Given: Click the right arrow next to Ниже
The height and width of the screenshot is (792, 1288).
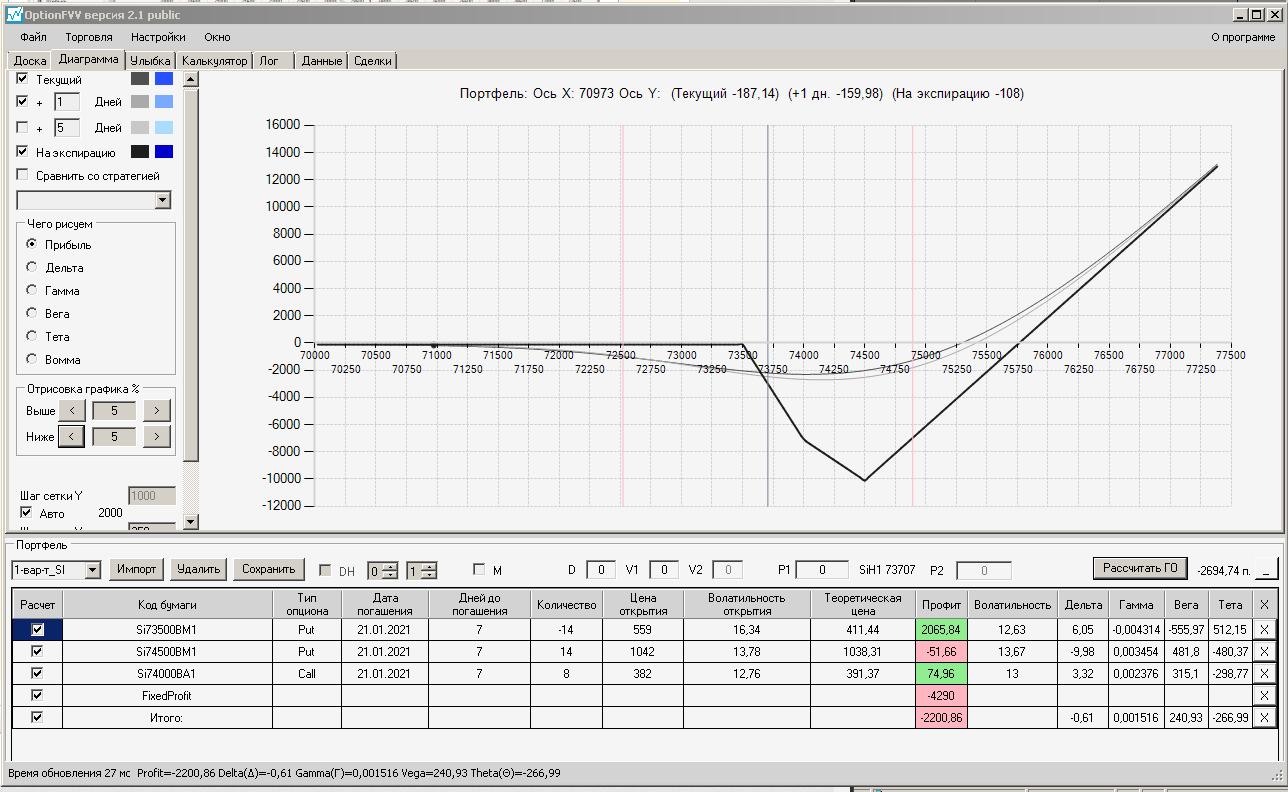Looking at the screenshot, I should [x=157, y=436].
